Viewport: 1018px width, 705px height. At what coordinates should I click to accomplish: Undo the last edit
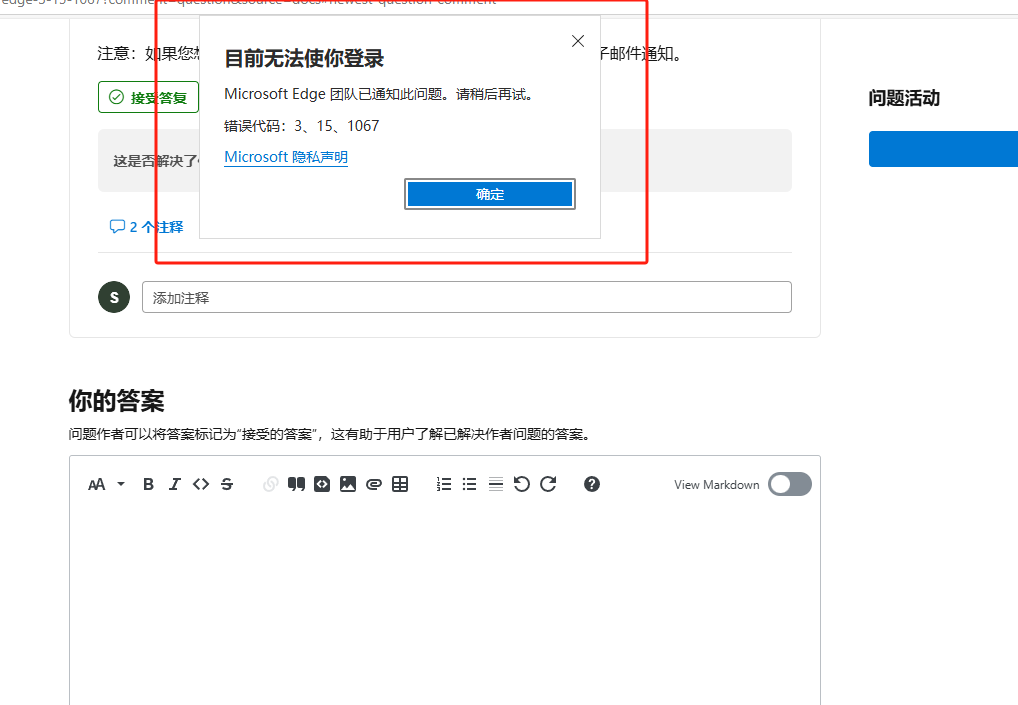click(521, 484)
